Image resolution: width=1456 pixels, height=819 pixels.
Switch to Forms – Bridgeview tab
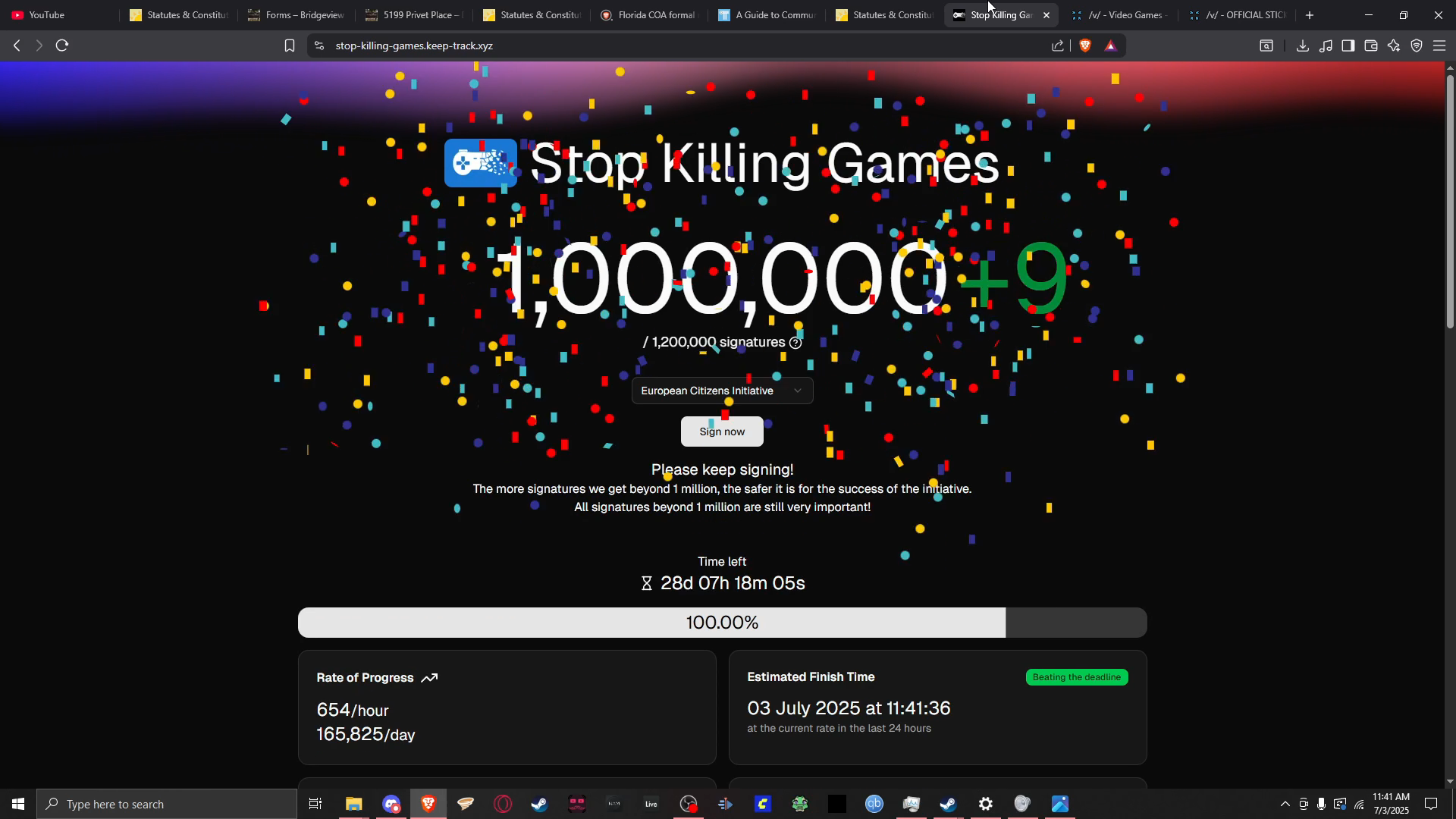pyautogui.click(x=296, y=15)
